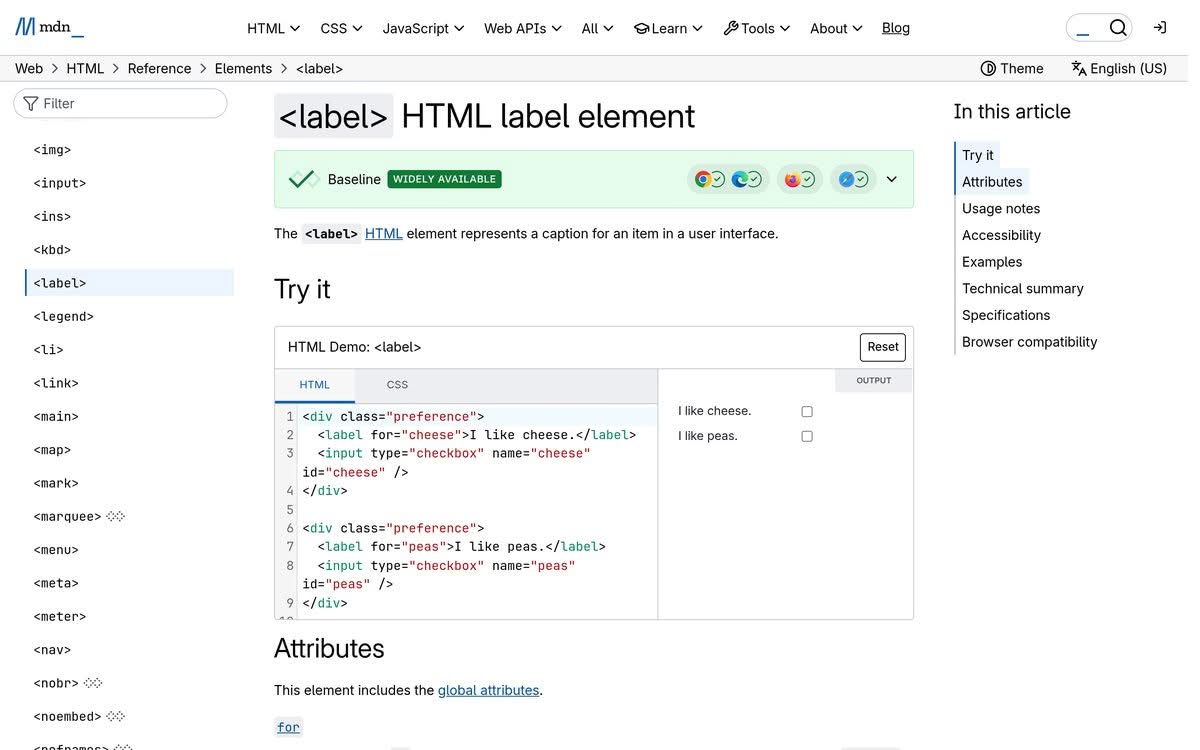Open the <input> sidebar entry
The height and width of the screenshot is (750, 1200).
tap(60, 183)
